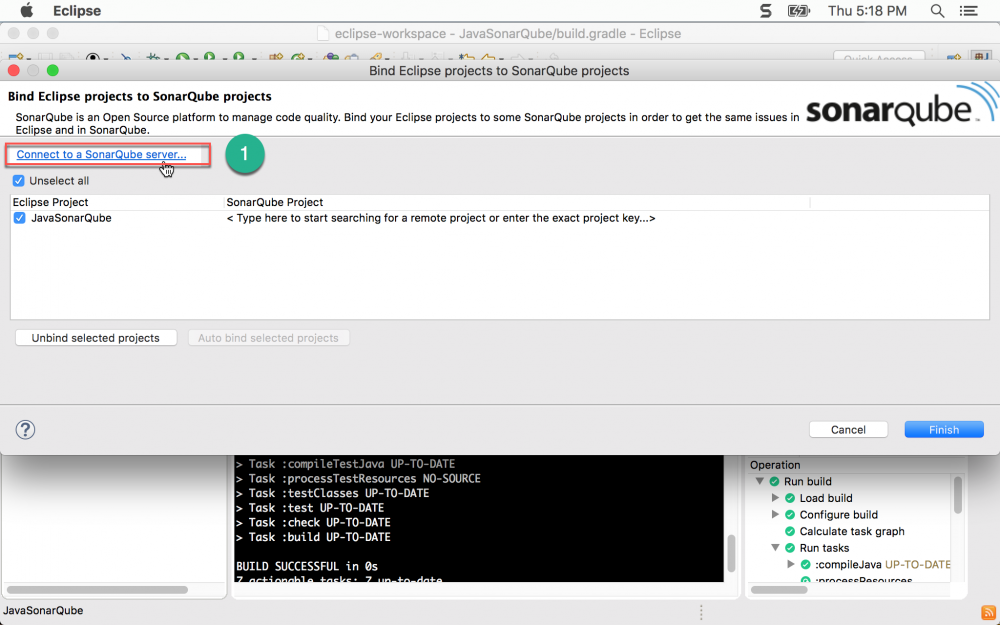The height and width of the screenshot is (625, 1000).
Task: Click the battery status icon
Action: (798, 11)
